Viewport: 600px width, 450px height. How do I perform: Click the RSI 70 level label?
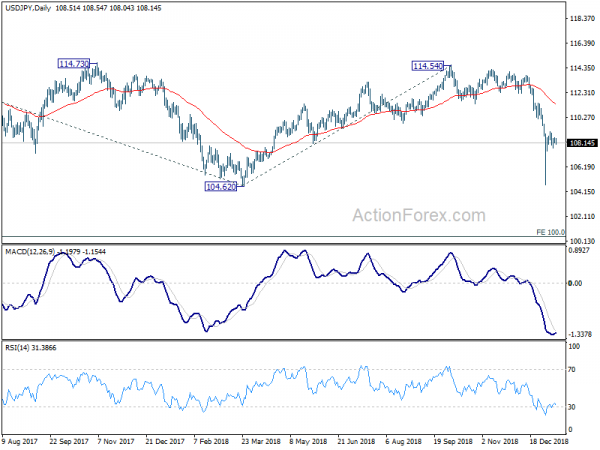[572, 370]
